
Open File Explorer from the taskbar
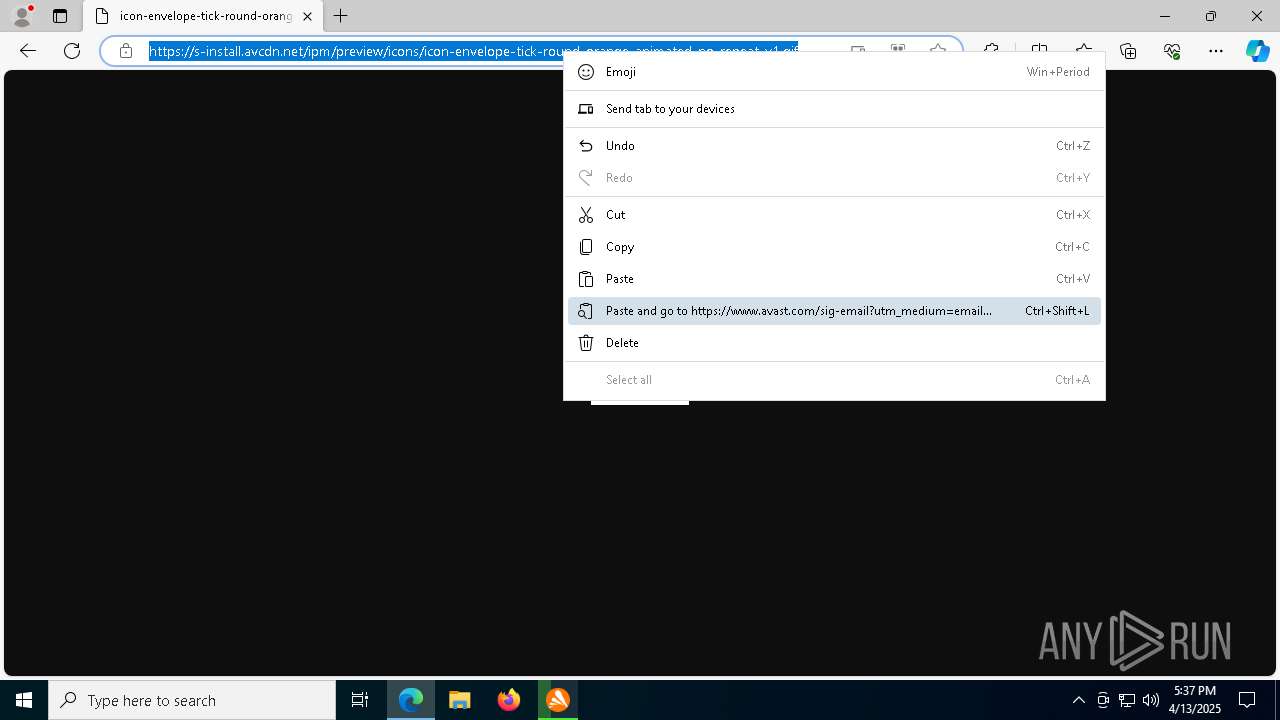point(460,700)
